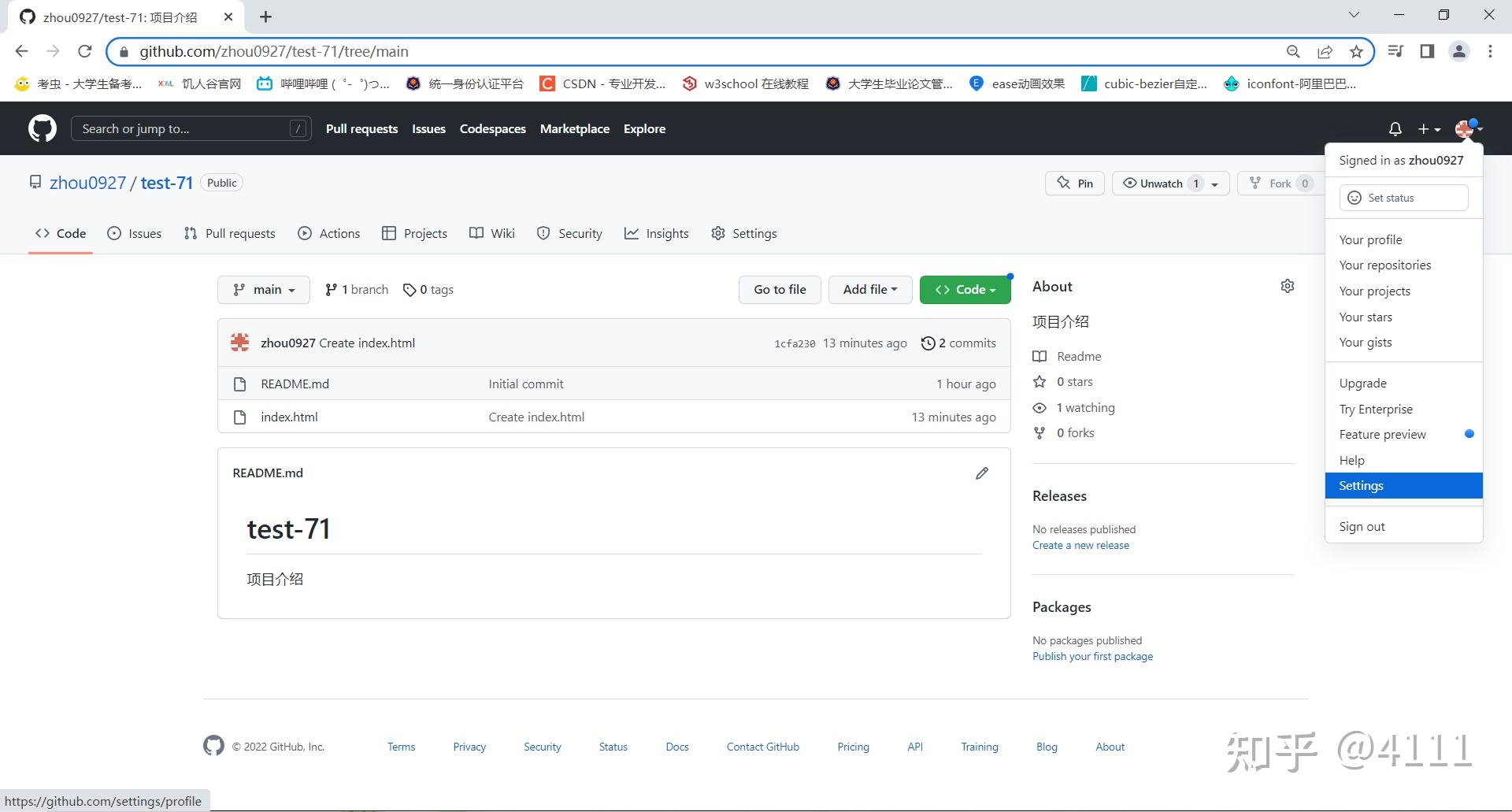Choose Sign out from menu
1512x812 pixels.
[1403, 527]
